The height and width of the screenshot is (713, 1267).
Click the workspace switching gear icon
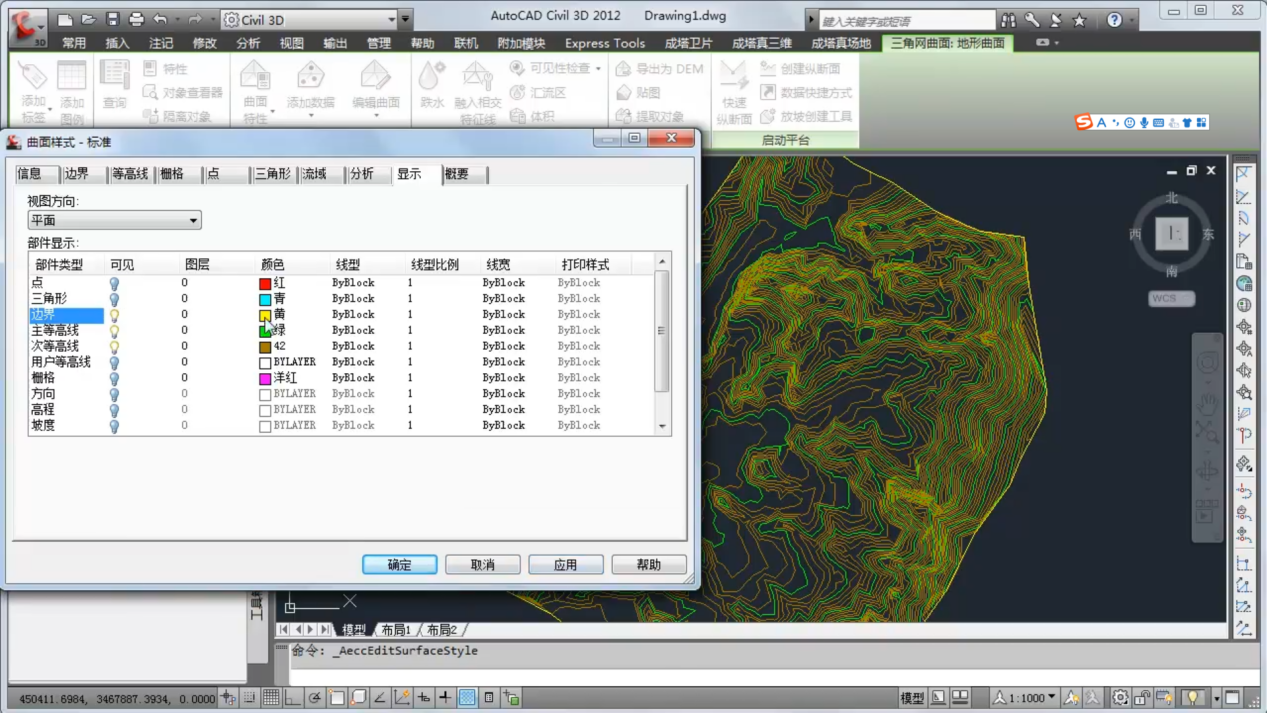click(1120, 698)
